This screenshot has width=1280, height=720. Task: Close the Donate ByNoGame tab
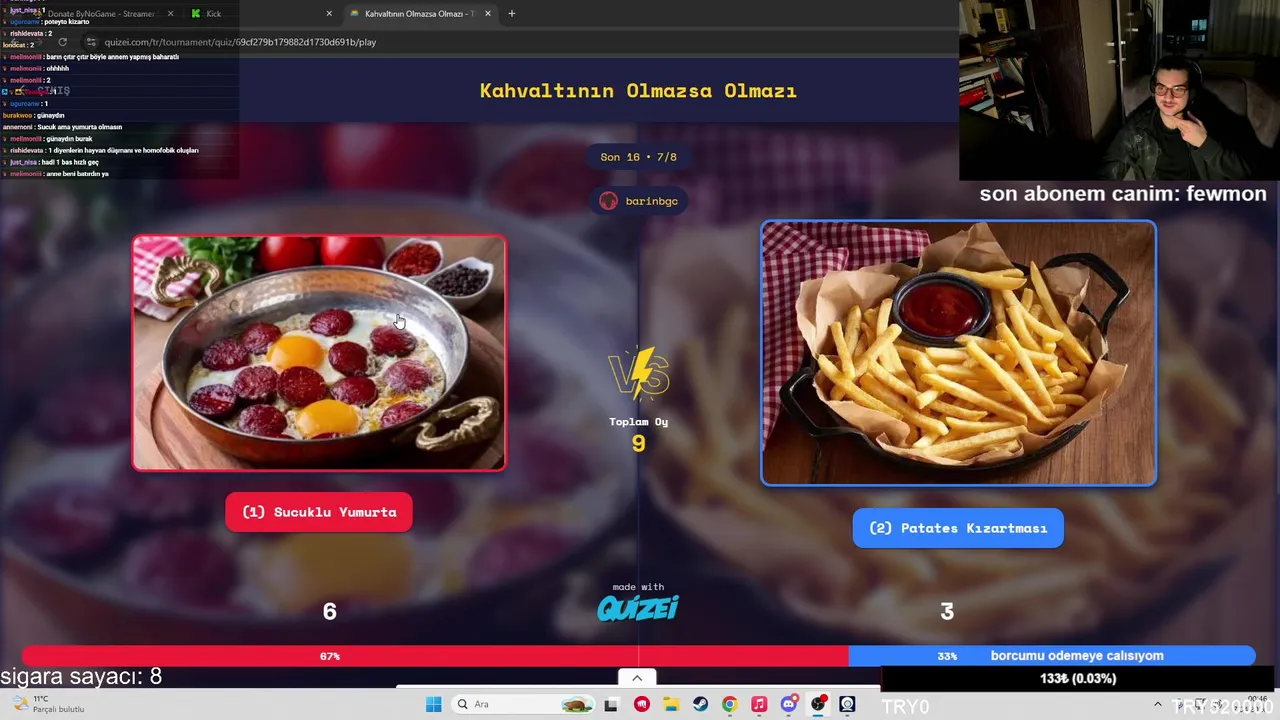(x=170, y=14)
